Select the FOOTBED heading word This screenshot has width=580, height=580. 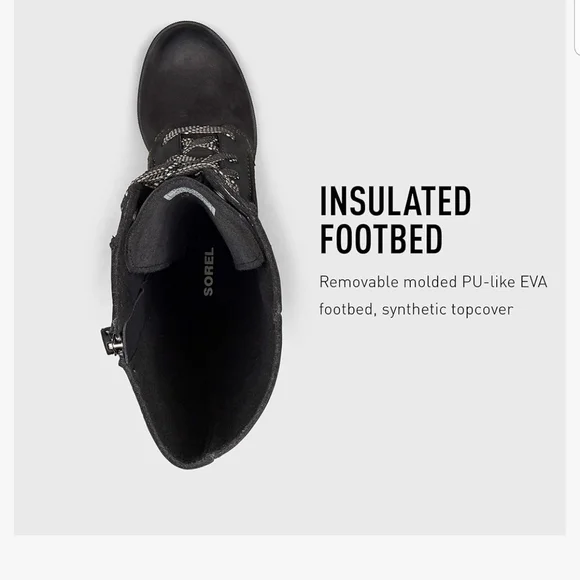381,239
